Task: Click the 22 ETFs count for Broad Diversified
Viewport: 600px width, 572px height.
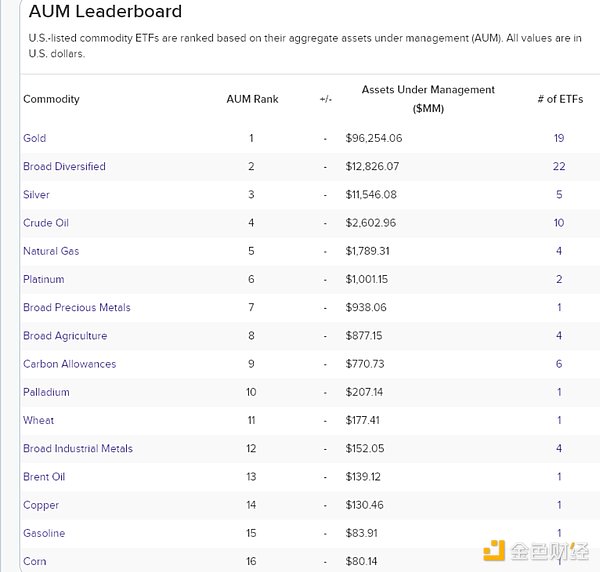Action: 559,166
